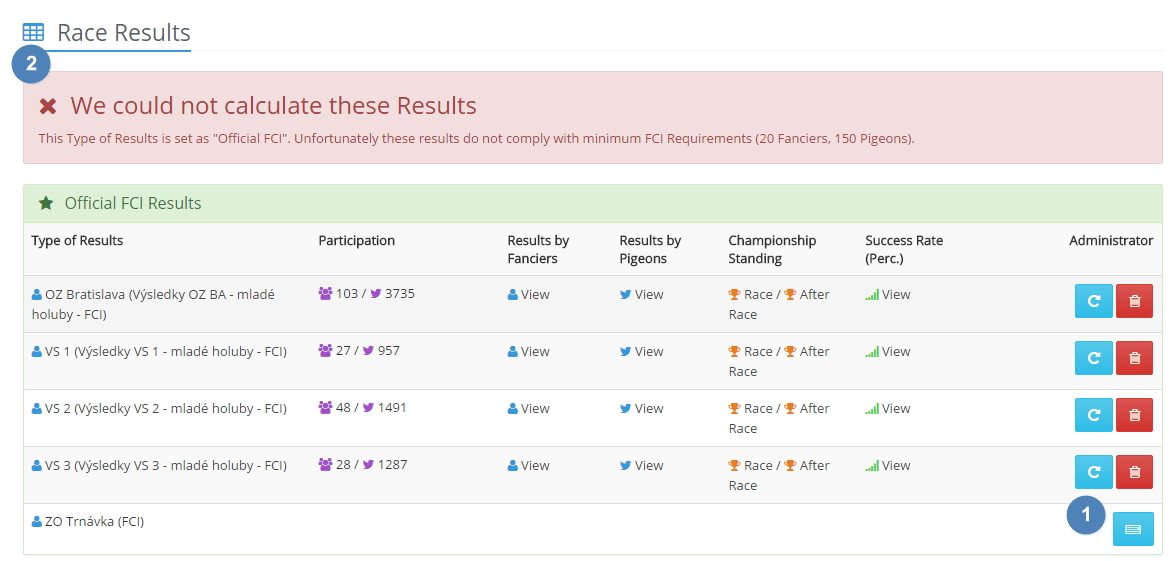Click the Race Results heading
This screenshot has height=561, width=1172.
pyautogui.click(x=123, y=32)
